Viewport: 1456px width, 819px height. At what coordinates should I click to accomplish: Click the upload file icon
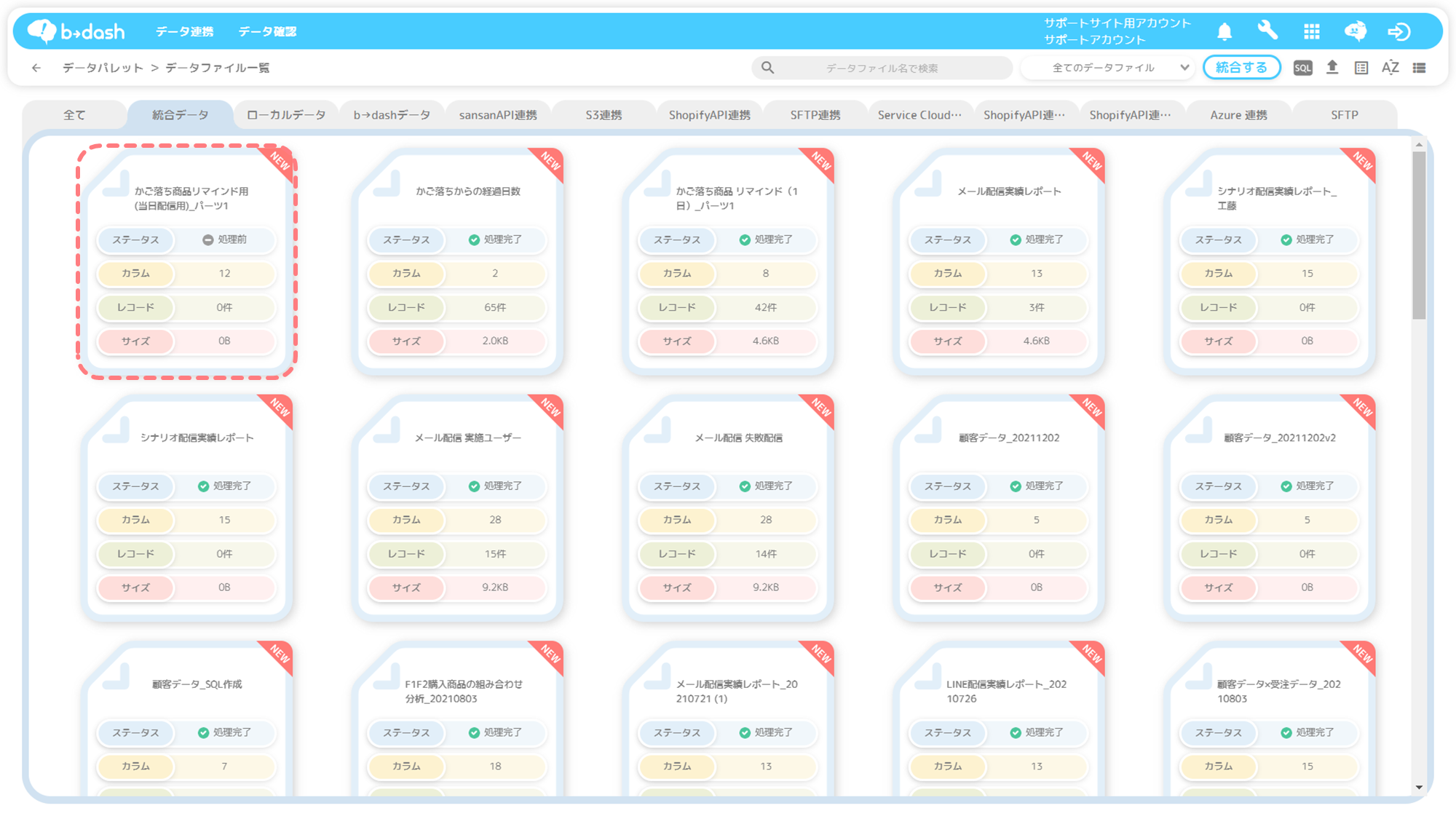(1332, 68)
